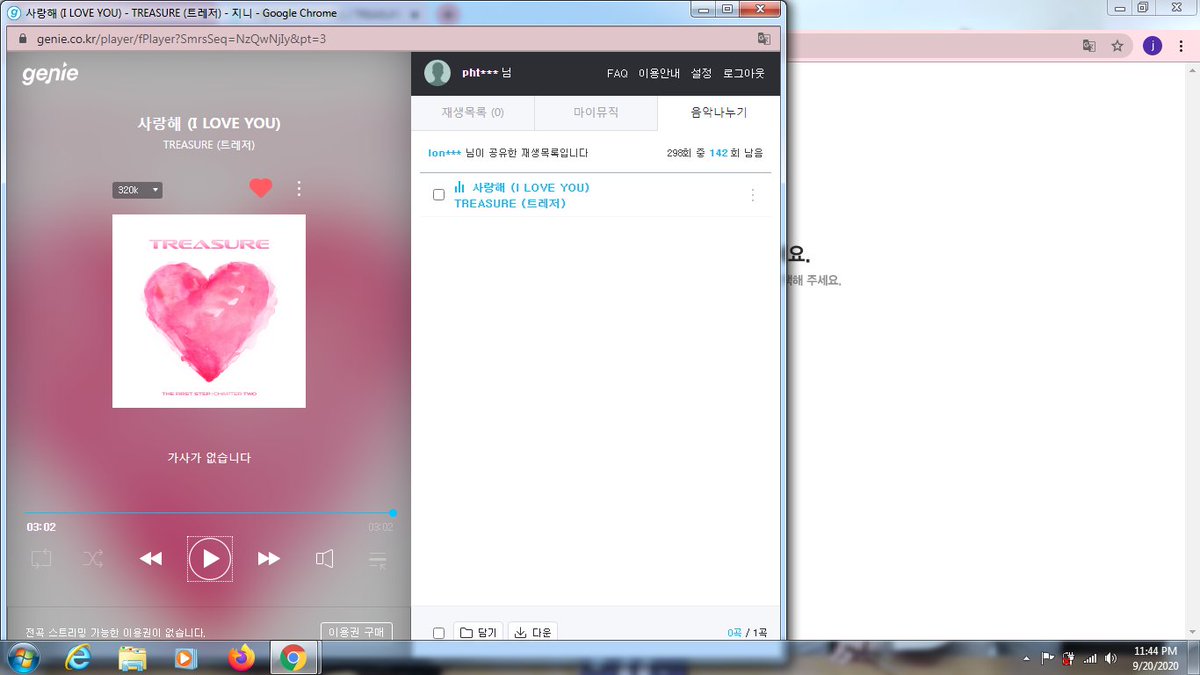Click the equalizer playing icon in song row
The height and width of the screenshot is (675, 1200).
coord(460,187)
